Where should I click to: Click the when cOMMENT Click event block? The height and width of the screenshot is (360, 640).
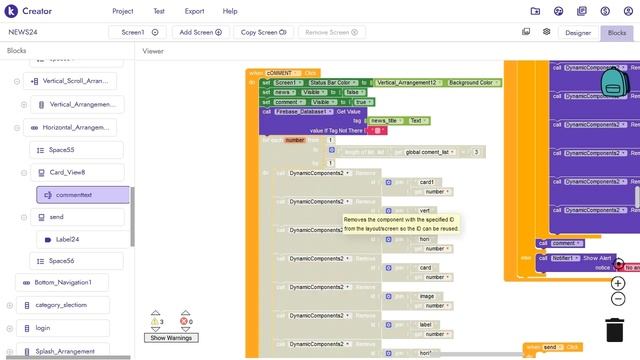[283, 73]
